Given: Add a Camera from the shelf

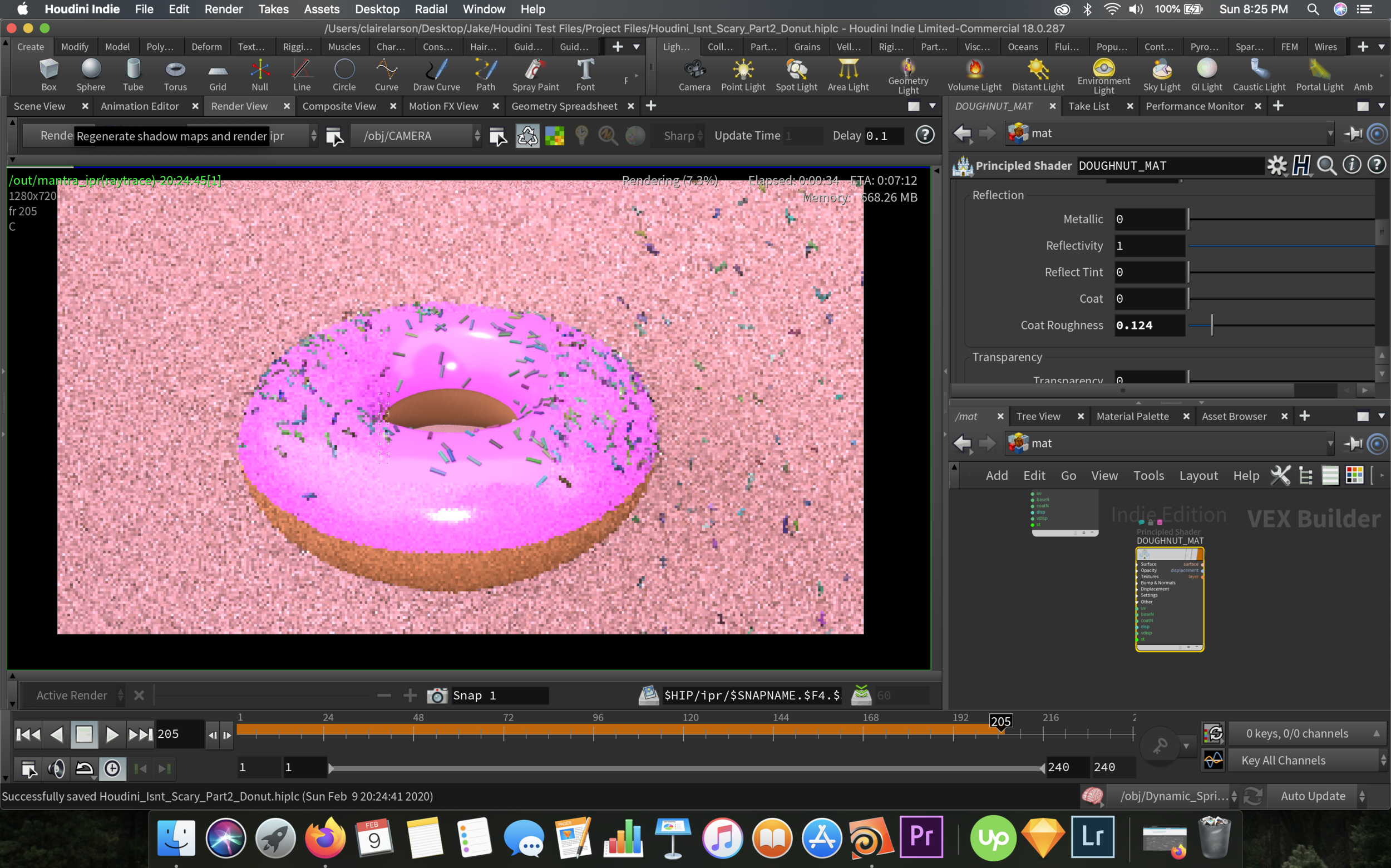Looking at the screenshot, I should [694, 75].
